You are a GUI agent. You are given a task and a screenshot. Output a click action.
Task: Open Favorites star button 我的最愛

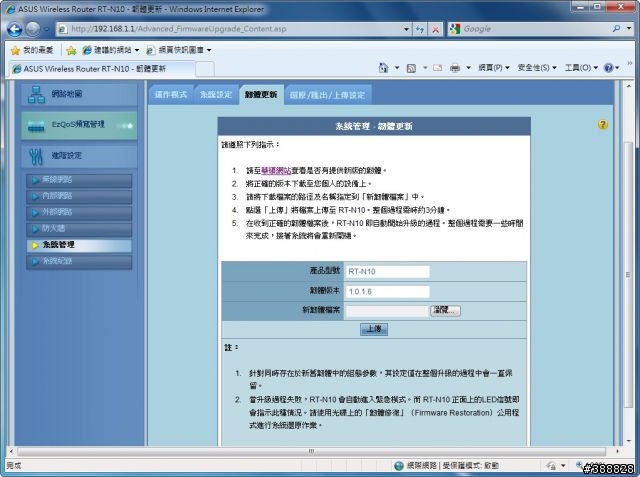32,50
